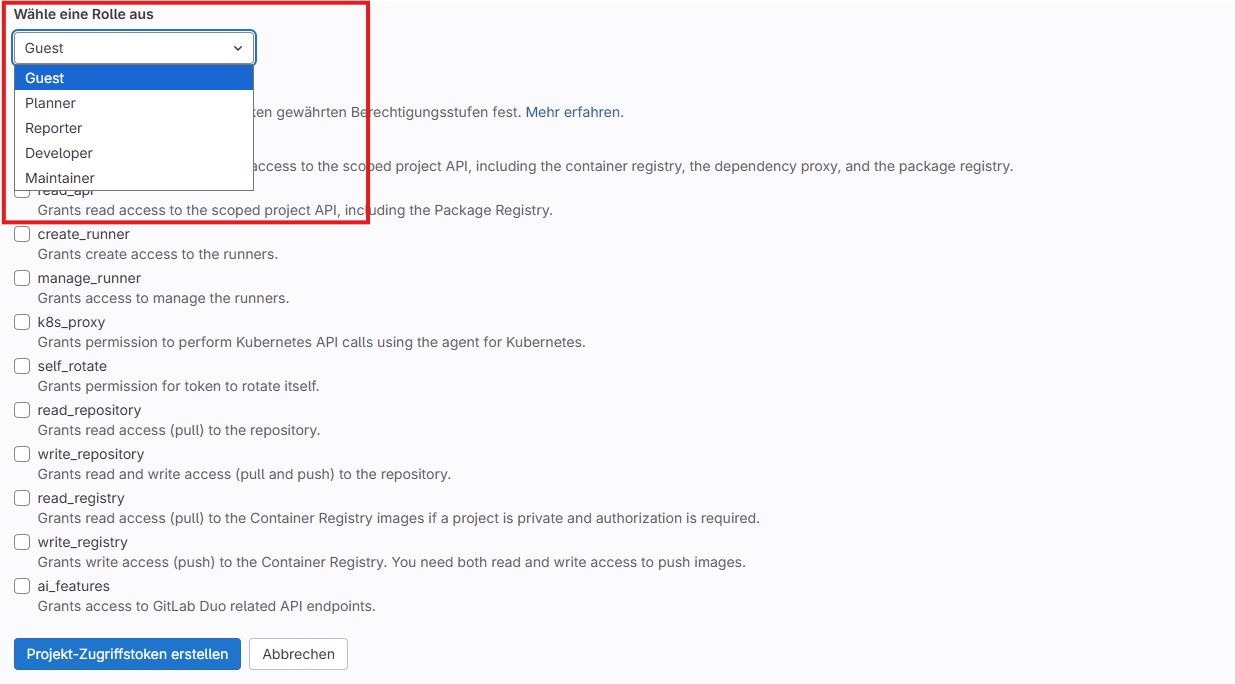Check the ai_features checkbox

coord(22,586)
